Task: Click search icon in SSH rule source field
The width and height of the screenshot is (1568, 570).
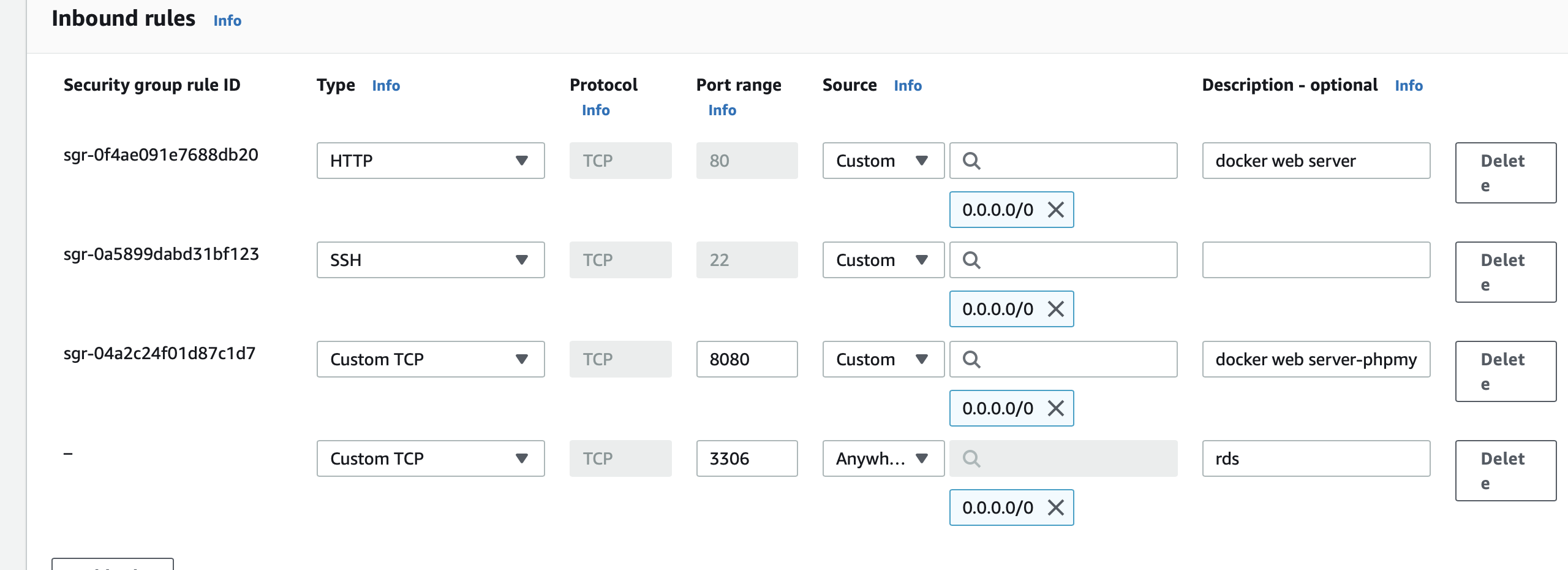Action: (x=971, y=260)
